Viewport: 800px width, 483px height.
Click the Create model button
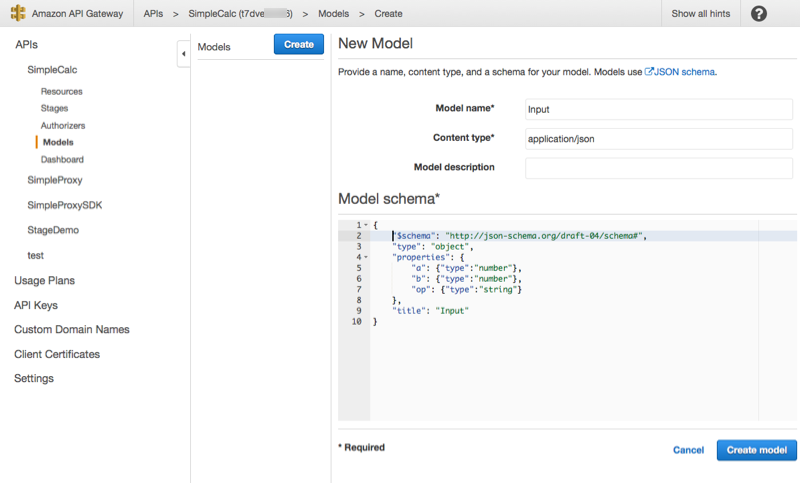tap(757, 450)
